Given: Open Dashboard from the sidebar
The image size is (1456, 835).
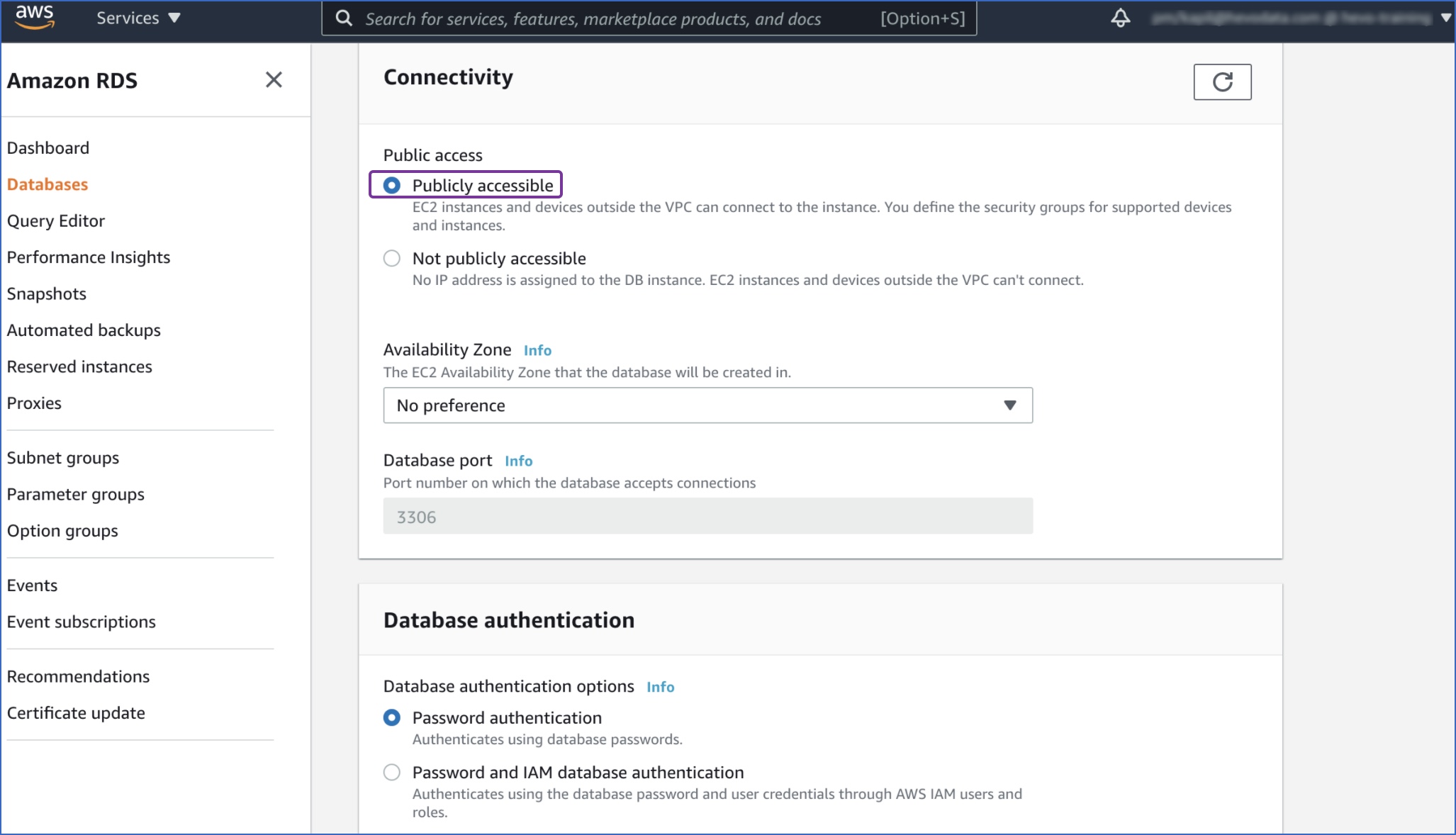Looking at the screenshot, I should [47, 147].
